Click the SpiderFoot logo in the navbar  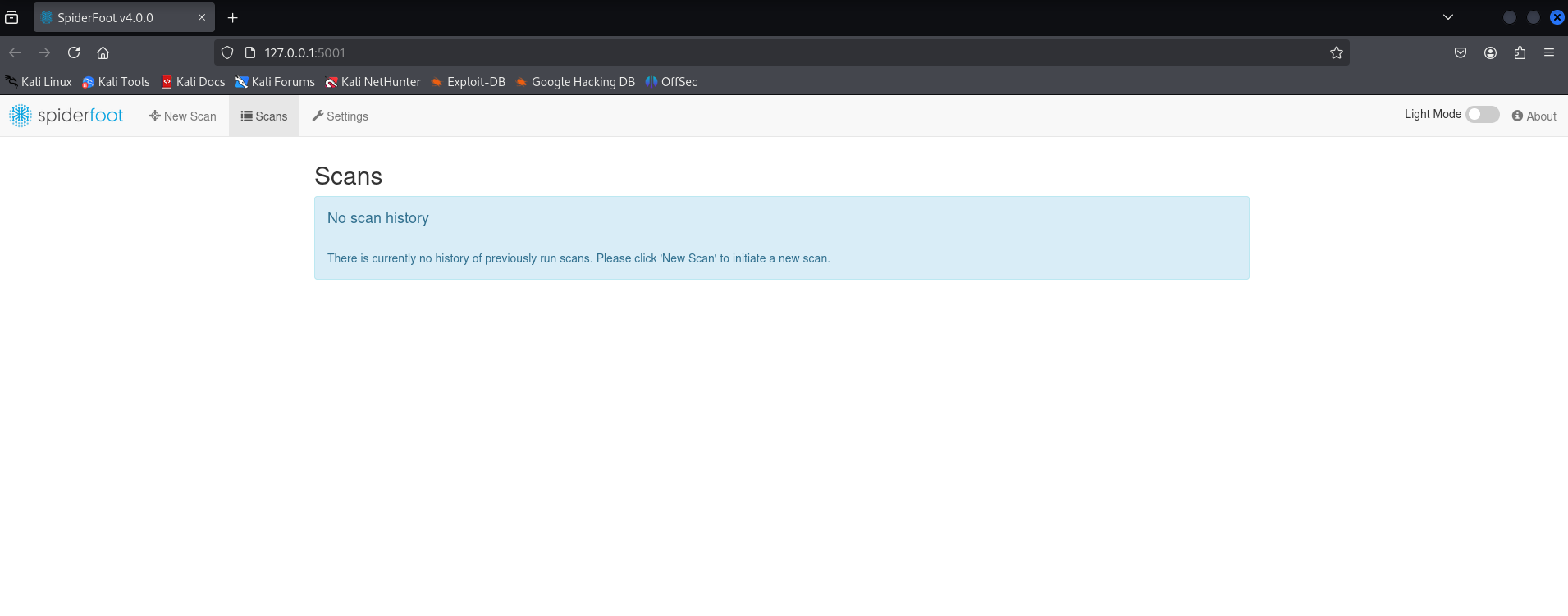pos(66,116)
